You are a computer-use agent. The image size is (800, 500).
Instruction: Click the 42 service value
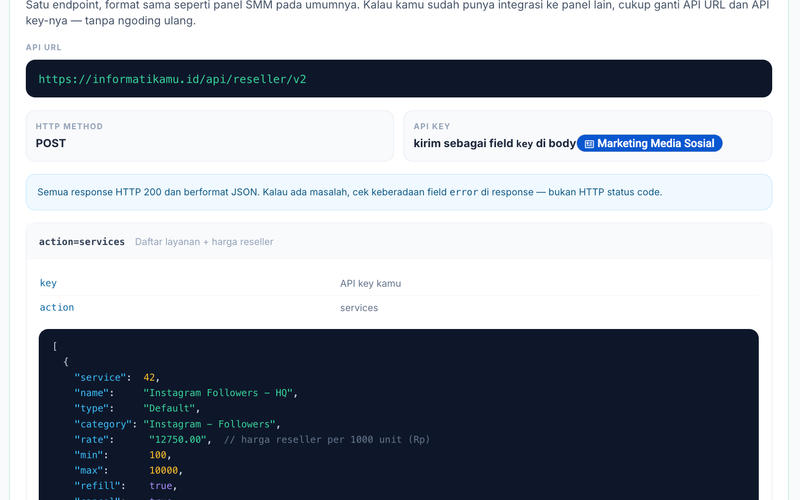tap(149, 378)
